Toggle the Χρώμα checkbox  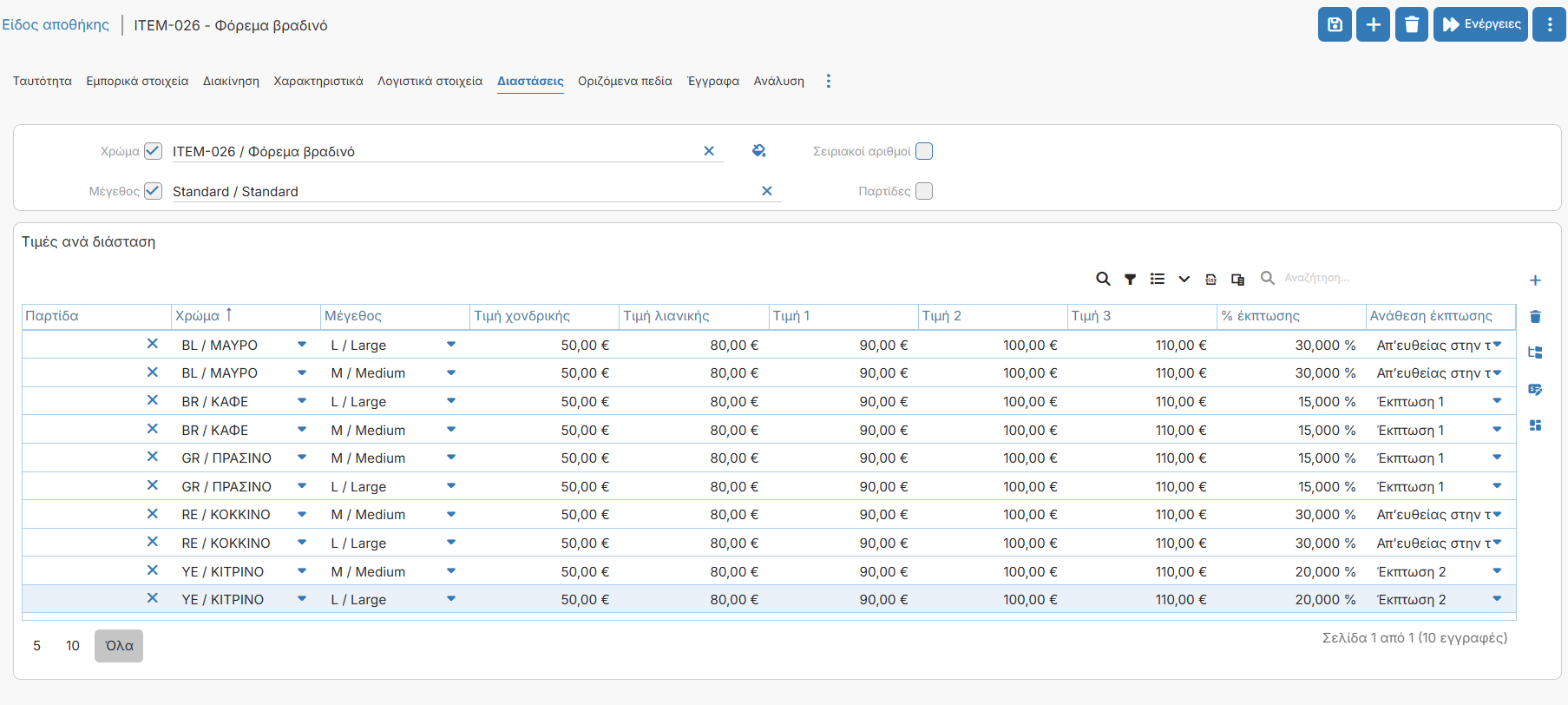point(153,151)
